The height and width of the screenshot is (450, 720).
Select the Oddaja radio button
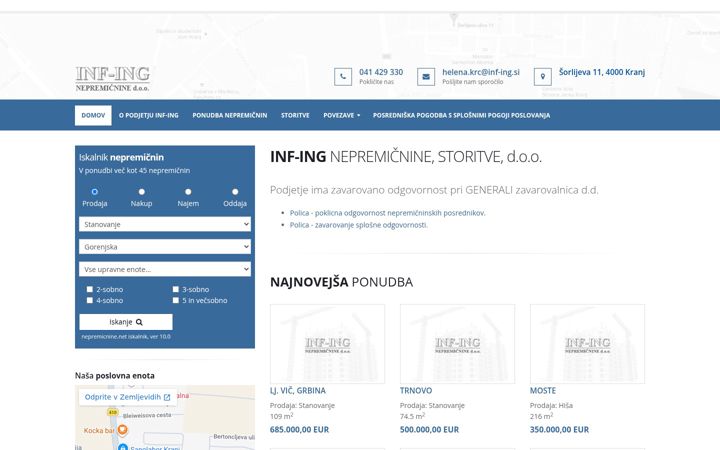coord(235,191)
